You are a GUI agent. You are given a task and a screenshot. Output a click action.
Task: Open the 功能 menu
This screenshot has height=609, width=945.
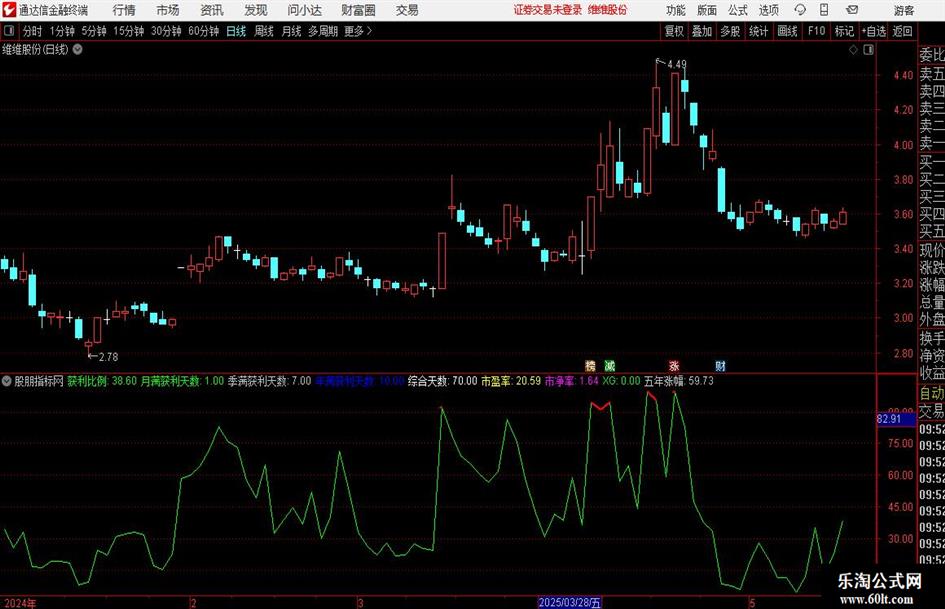coord(676,10)
